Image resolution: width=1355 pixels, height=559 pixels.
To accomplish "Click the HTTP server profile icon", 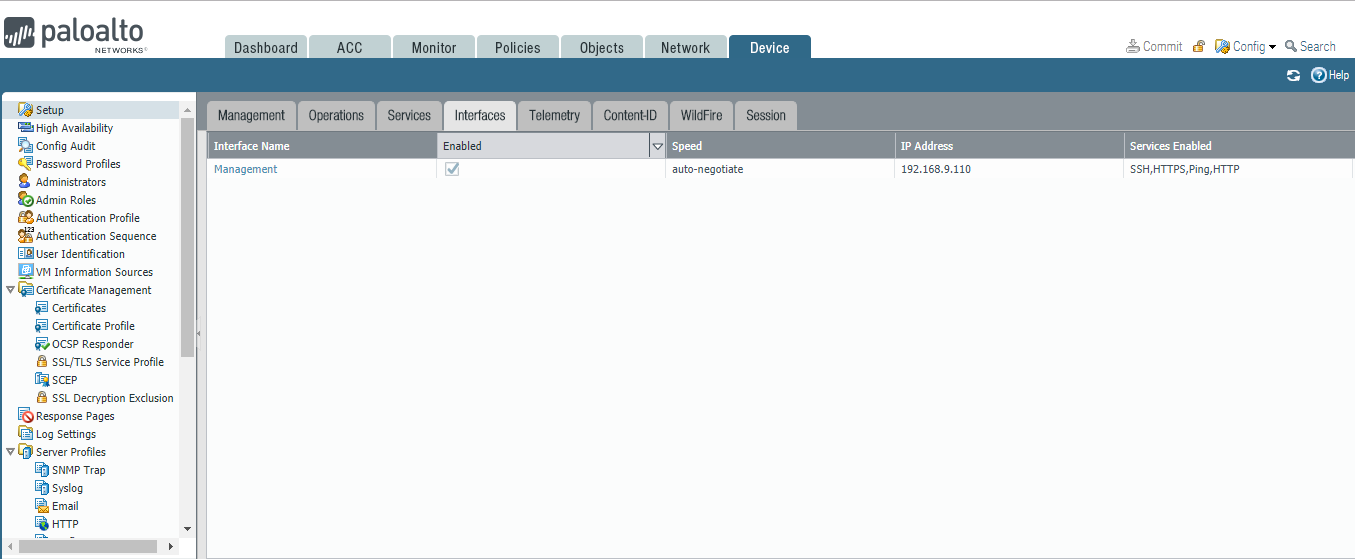I will pyautogui.click(x=42, y=524).
